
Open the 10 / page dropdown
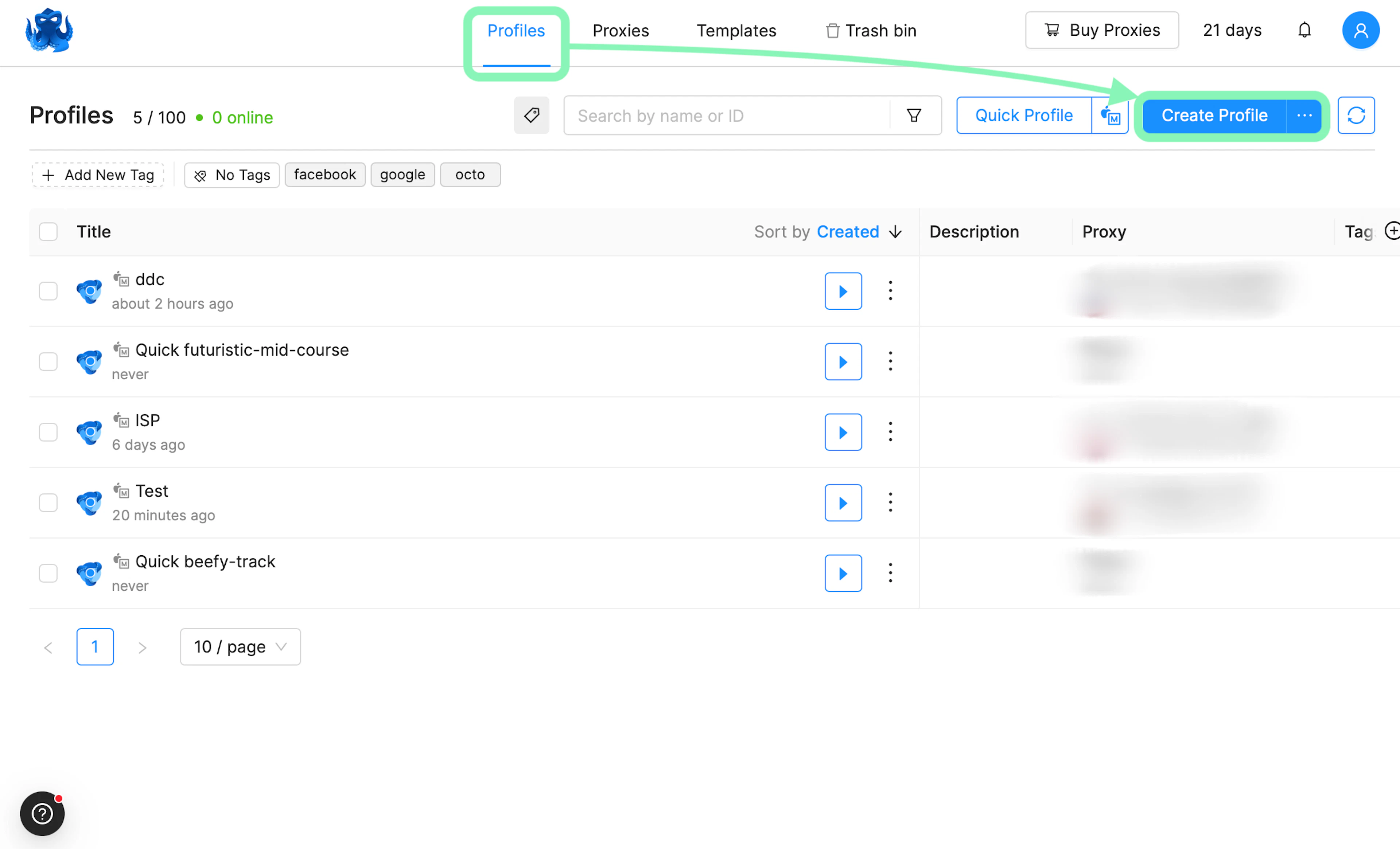(x=240, y=646)
